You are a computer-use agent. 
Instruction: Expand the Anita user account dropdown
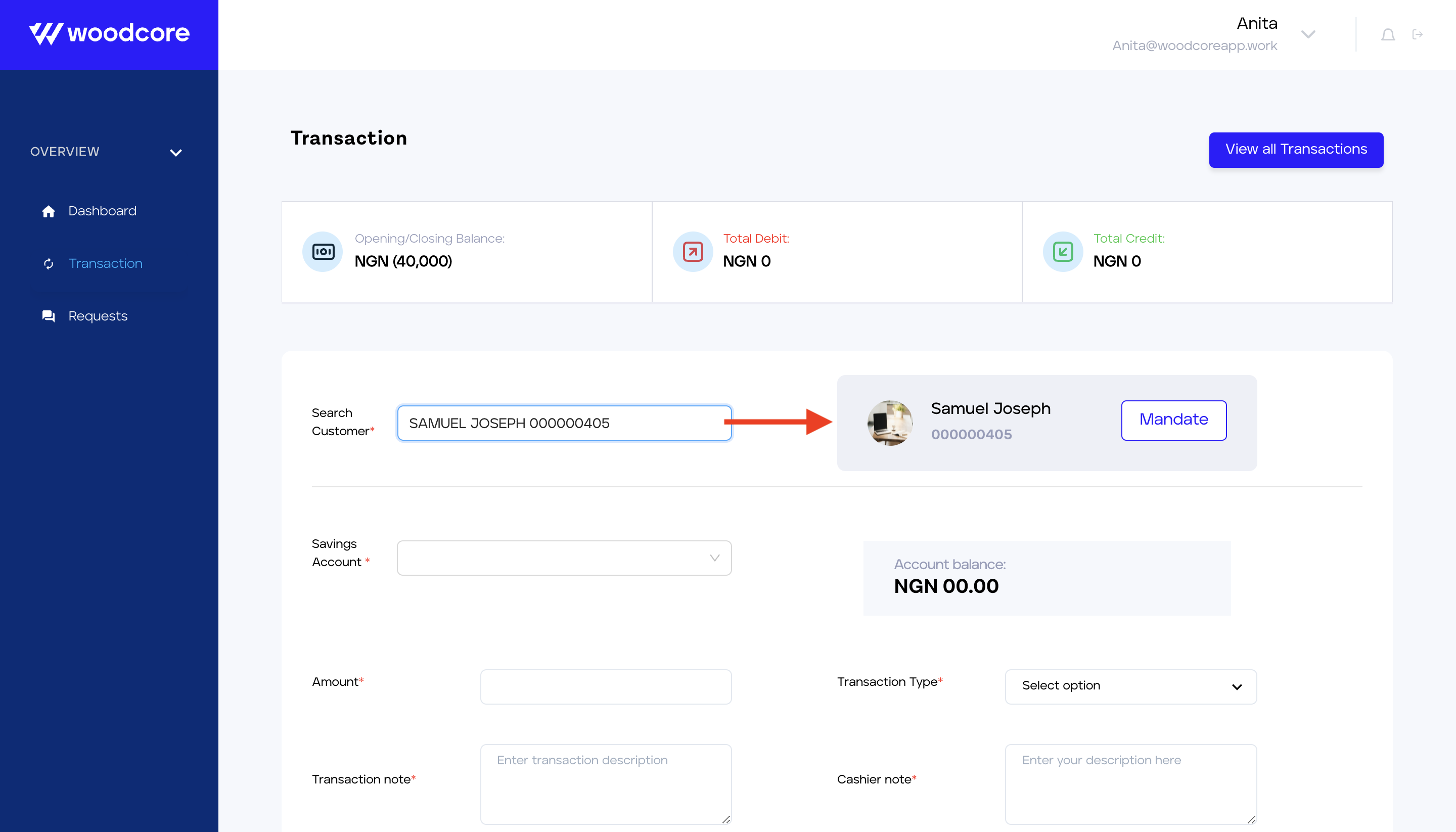pos(1308,34)
